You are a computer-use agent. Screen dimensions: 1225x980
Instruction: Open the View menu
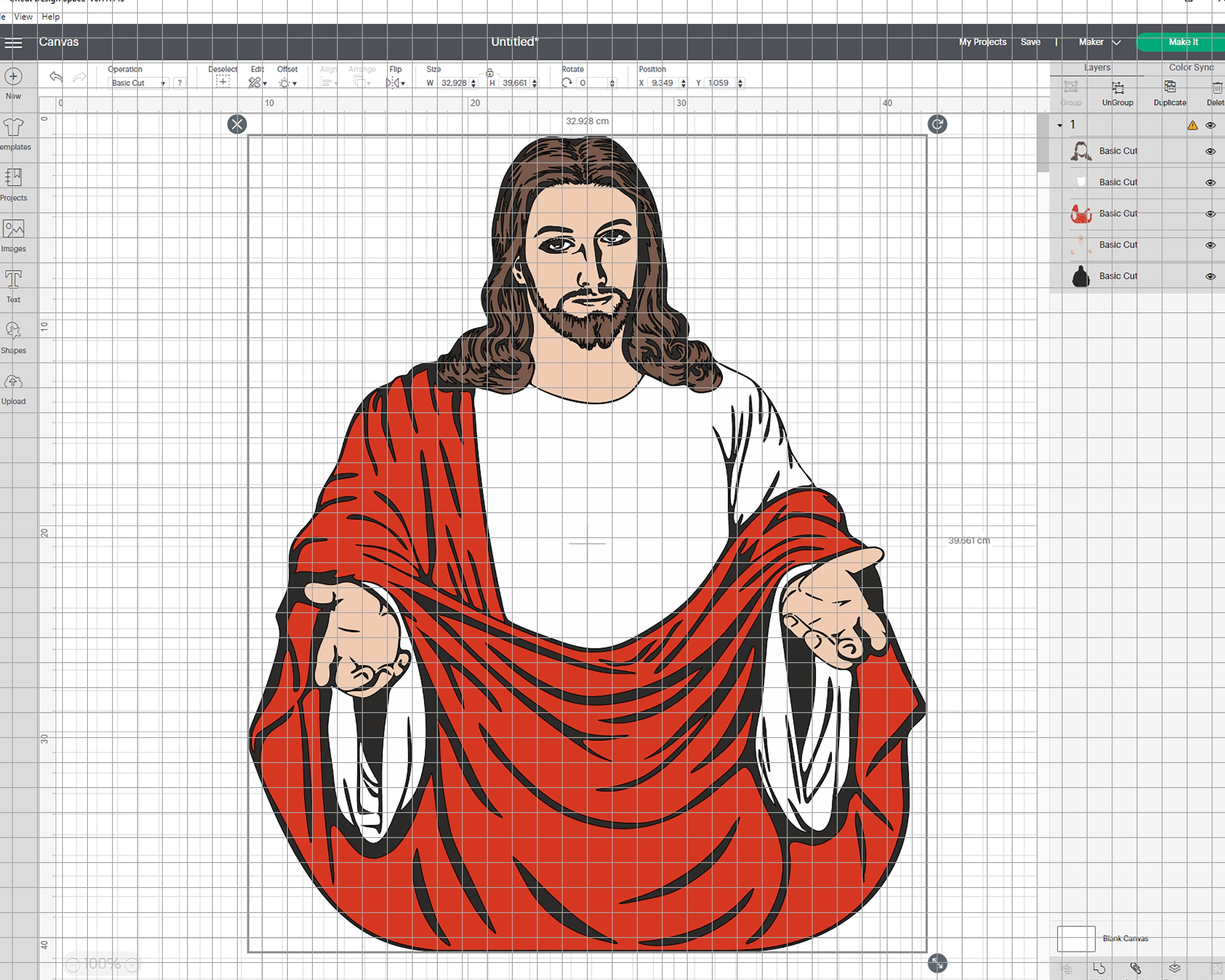click(23, 17)
